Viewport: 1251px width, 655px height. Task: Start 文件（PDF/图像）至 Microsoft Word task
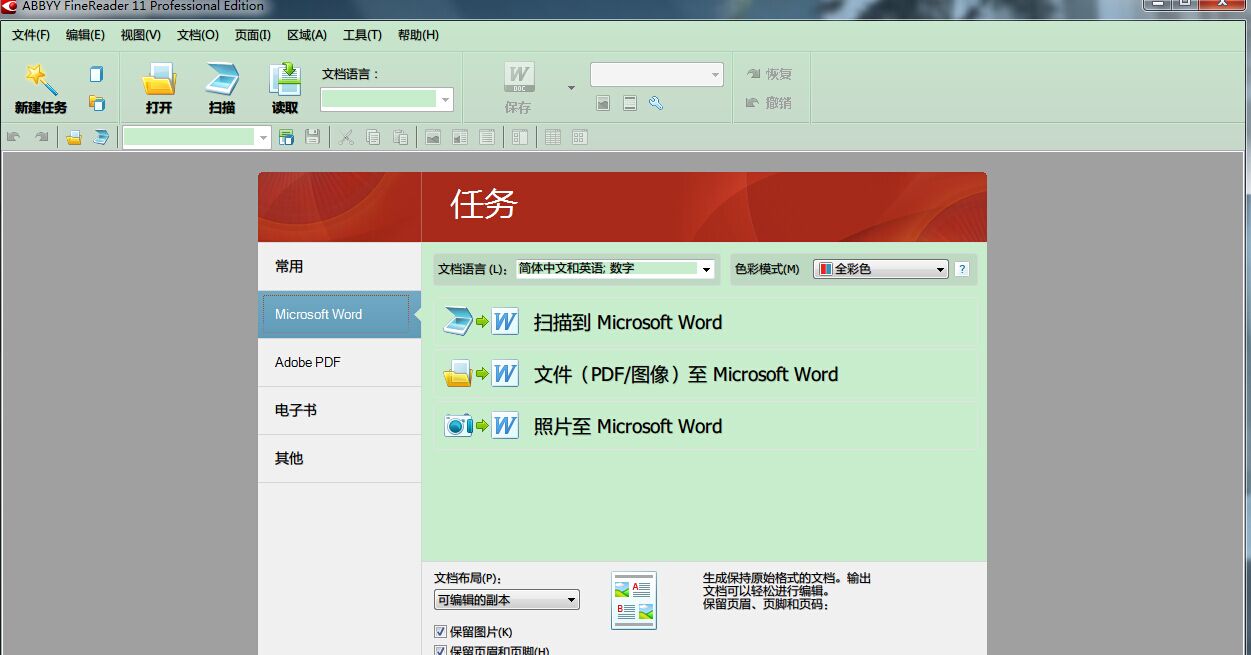click(x=706, y=374)
